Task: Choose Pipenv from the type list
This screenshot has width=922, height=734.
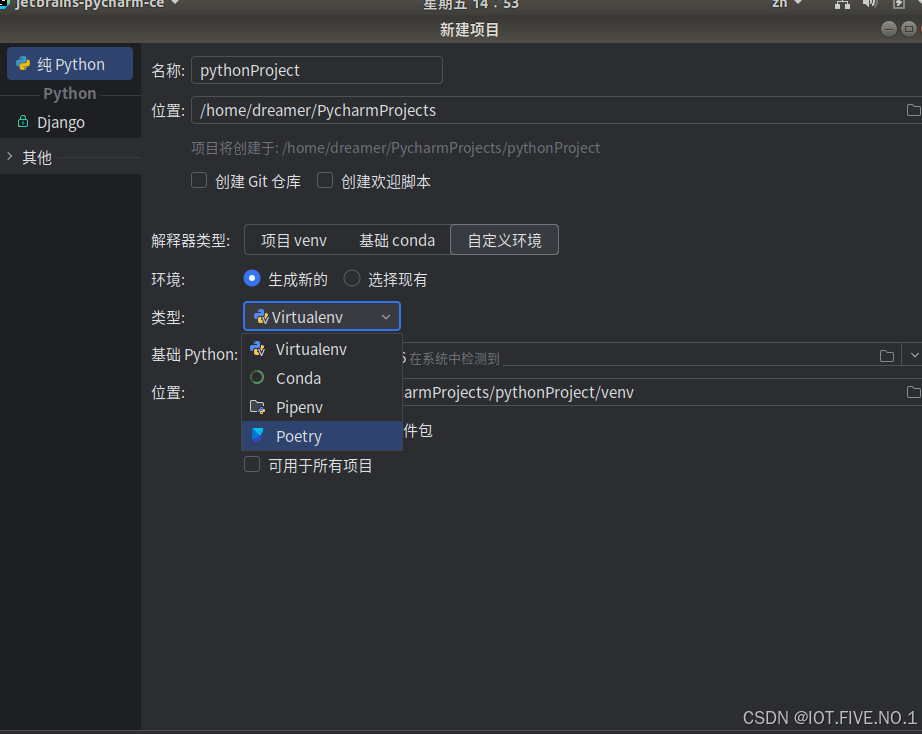Action: point(322,407)
